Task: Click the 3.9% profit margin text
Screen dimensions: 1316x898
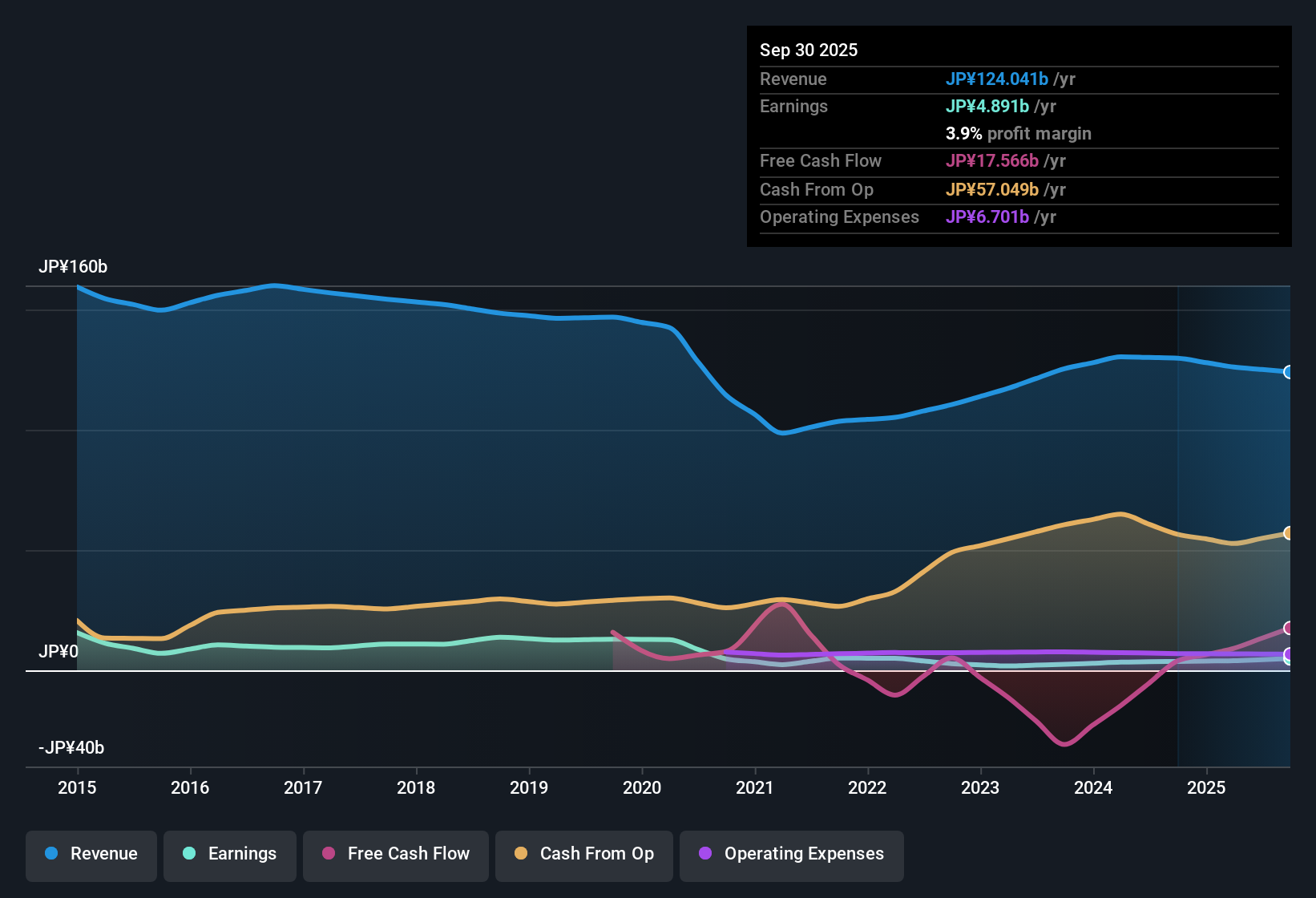Action: [1019, 133]
